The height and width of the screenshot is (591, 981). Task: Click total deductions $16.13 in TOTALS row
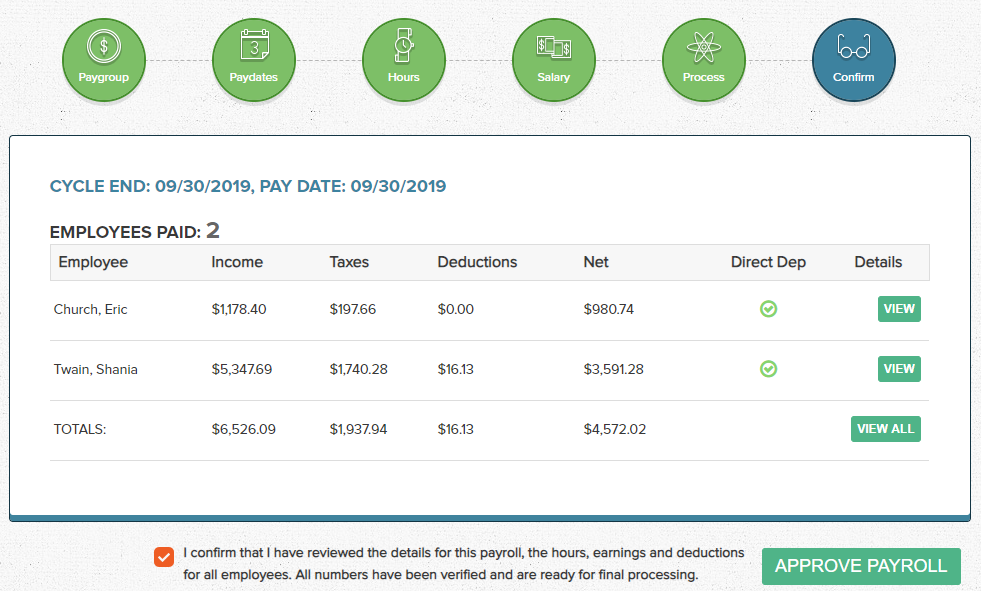(x=455, y=429)
